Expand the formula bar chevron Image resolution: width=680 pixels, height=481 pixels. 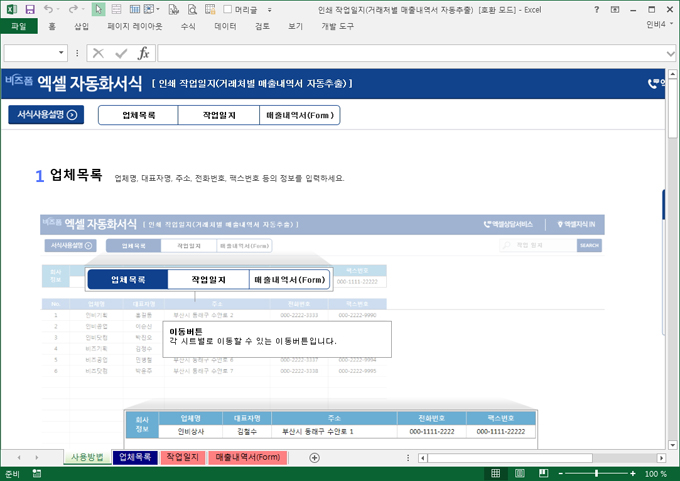(x=670, y=54)
